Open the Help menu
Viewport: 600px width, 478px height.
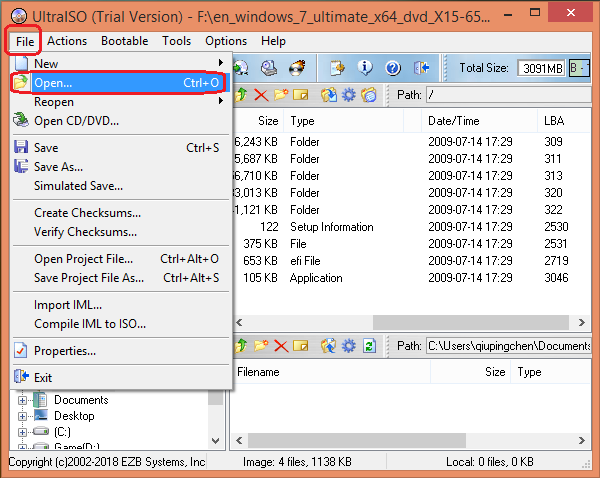coord(273,41)
